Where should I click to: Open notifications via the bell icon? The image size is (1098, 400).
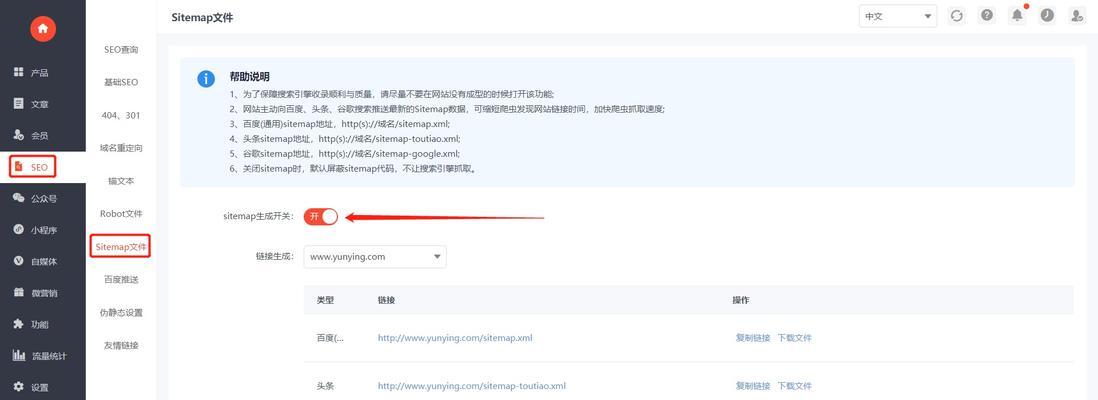pyautogui.click(x=1017, y=16)
